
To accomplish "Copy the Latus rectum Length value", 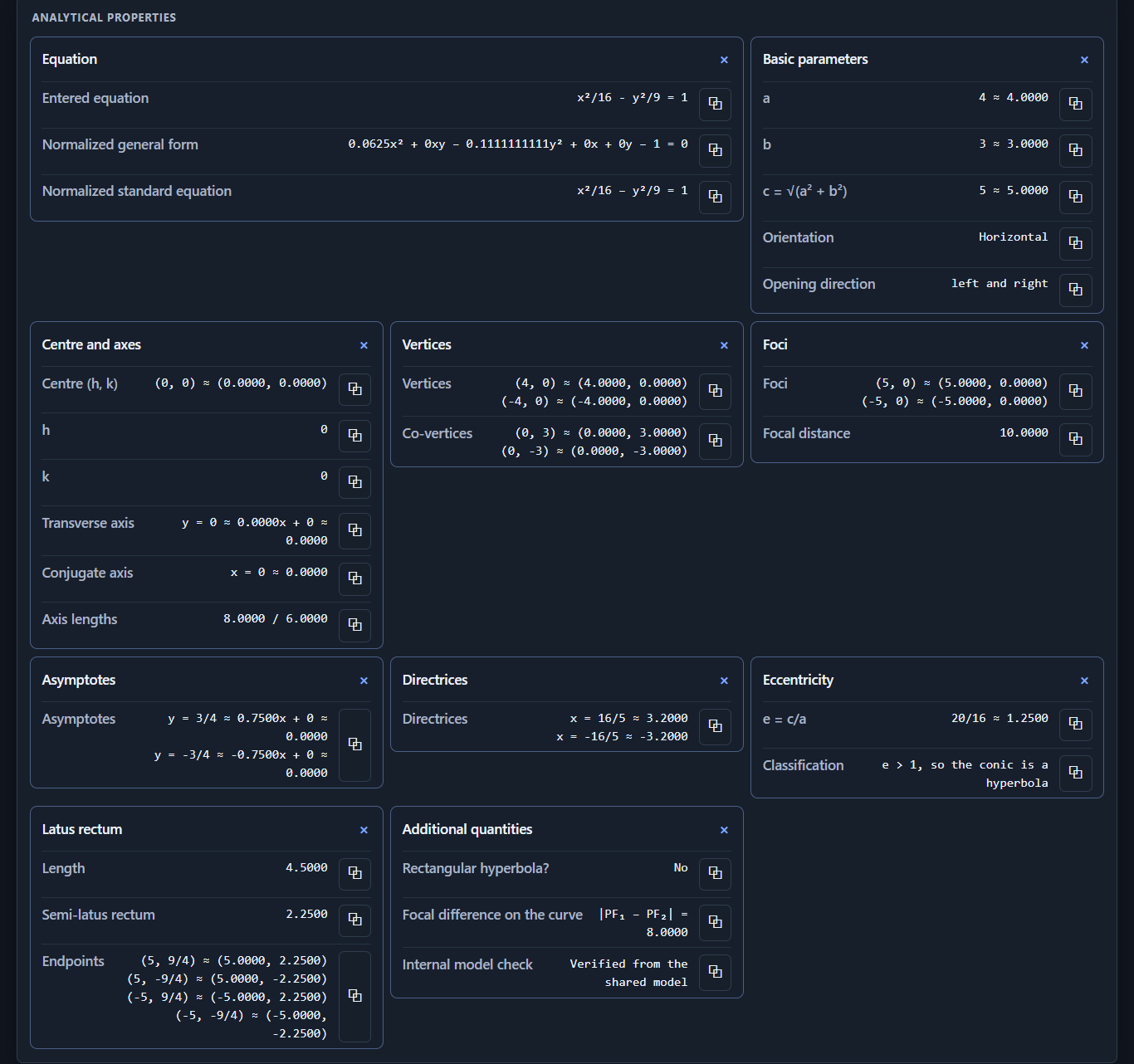I will [354, 875].
